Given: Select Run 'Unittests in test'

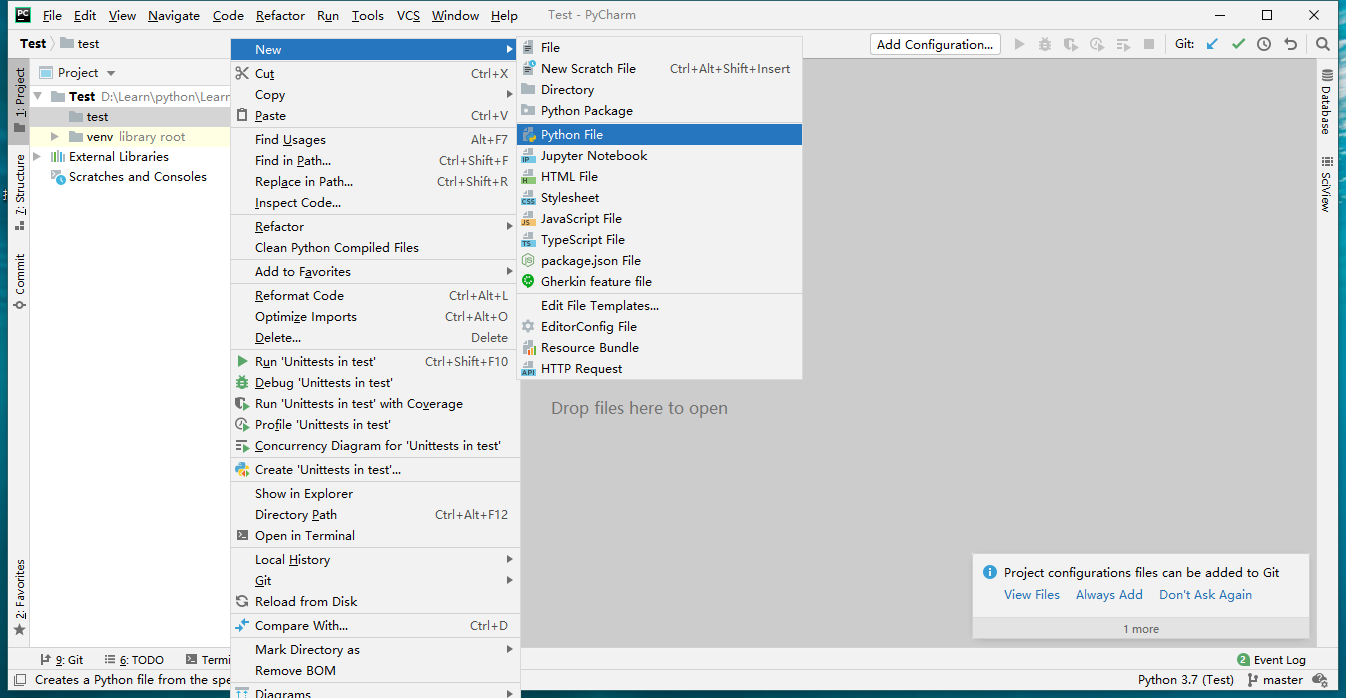Looking at the screenshot, I should 374,362.
